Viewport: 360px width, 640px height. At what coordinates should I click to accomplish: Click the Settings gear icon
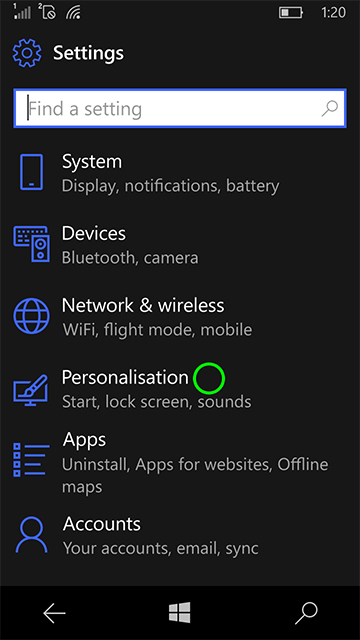(27, 53)
